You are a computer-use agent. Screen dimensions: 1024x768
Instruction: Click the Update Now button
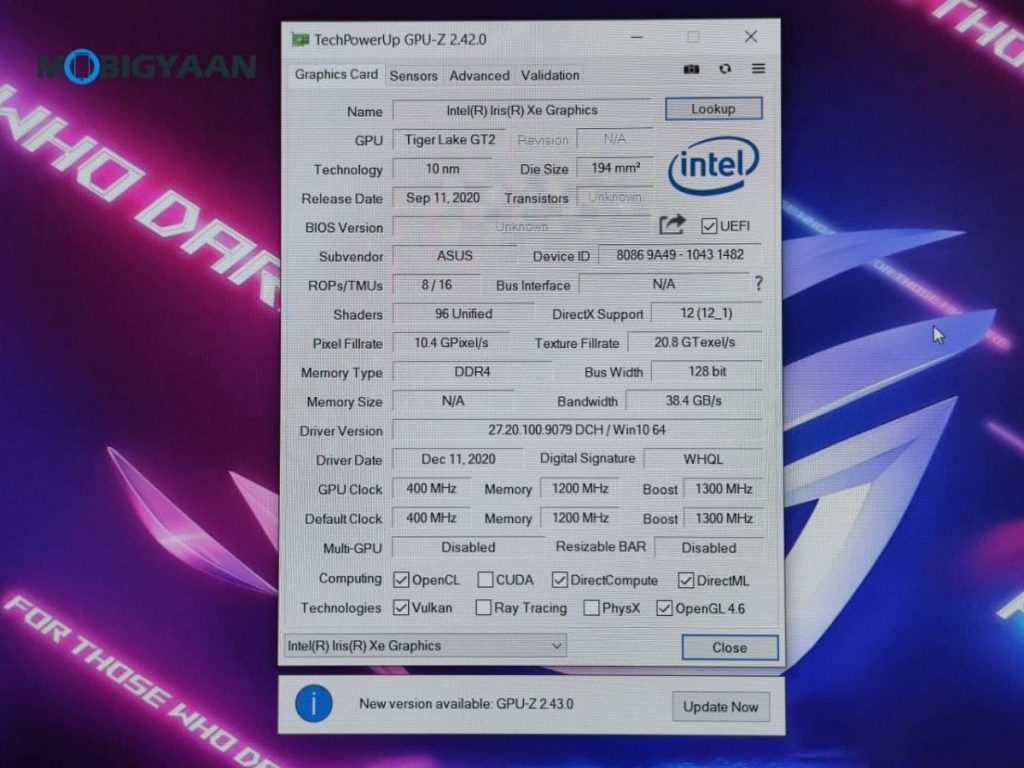click(x=721, y=707)
